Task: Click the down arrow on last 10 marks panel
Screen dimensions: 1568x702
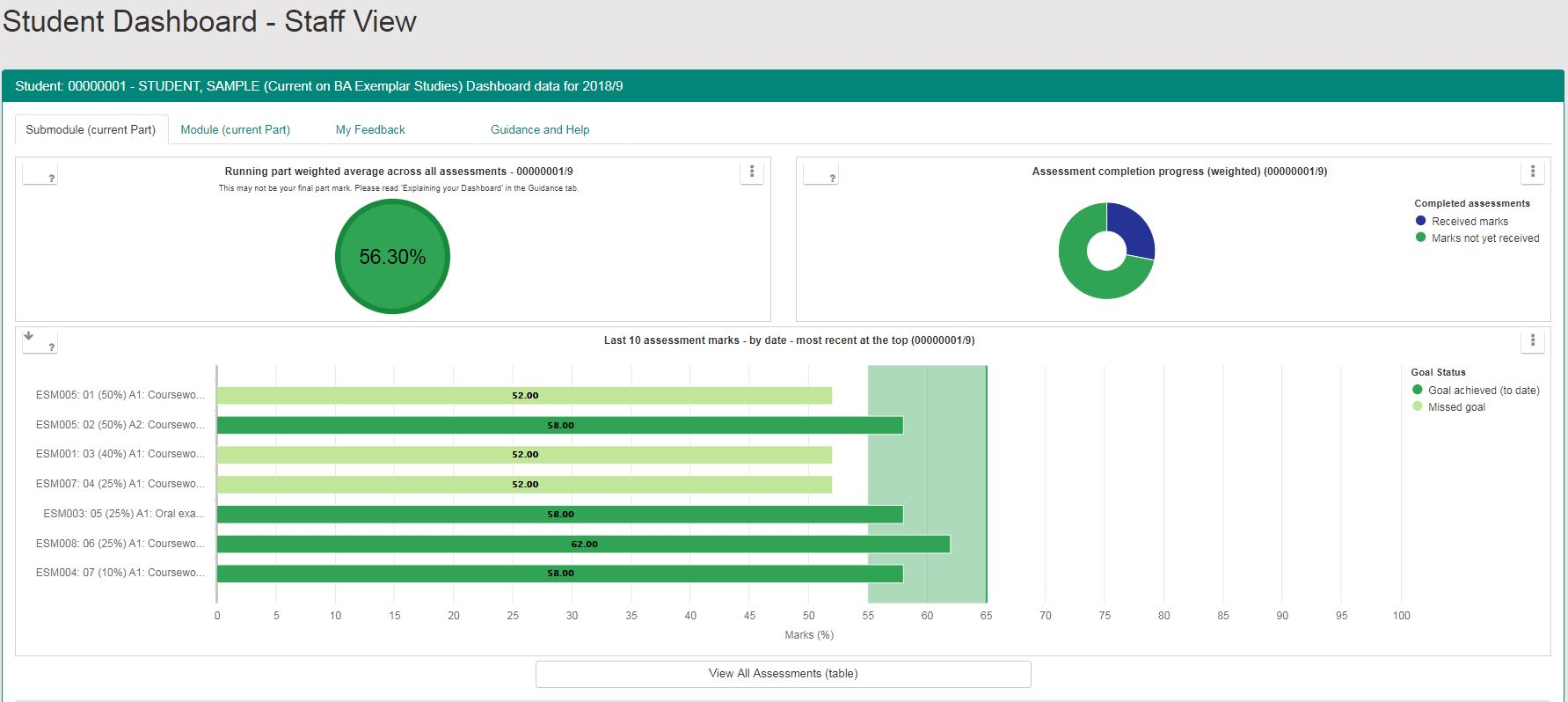Action: coord(29,336)
